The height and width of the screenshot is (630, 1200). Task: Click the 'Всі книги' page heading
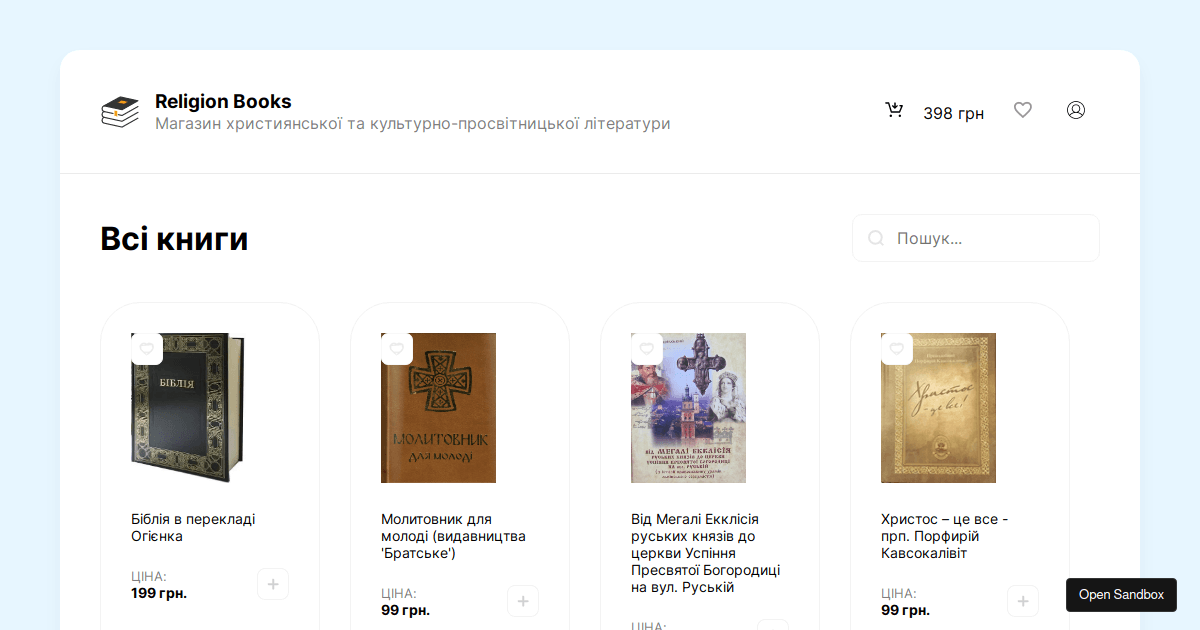tap(174, 238)
